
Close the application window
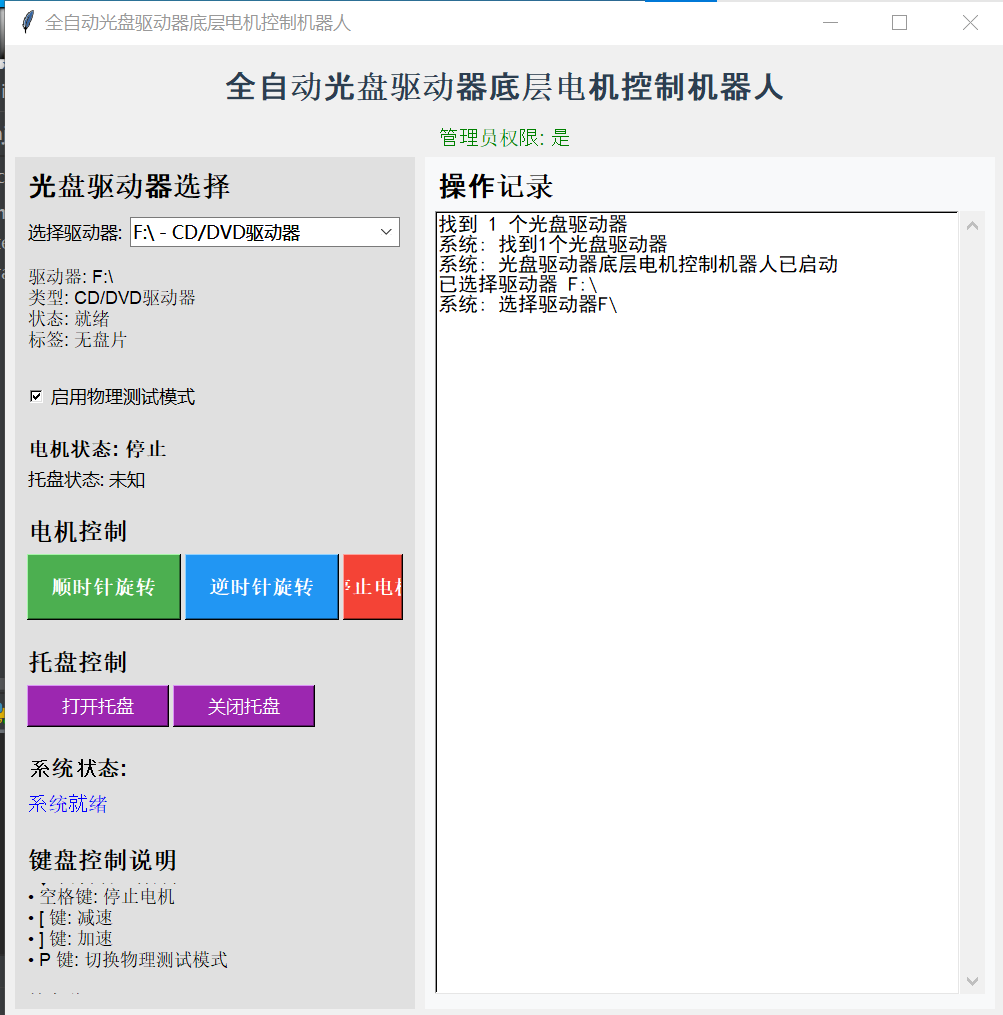pyautogui.click(x=969, y=23)
